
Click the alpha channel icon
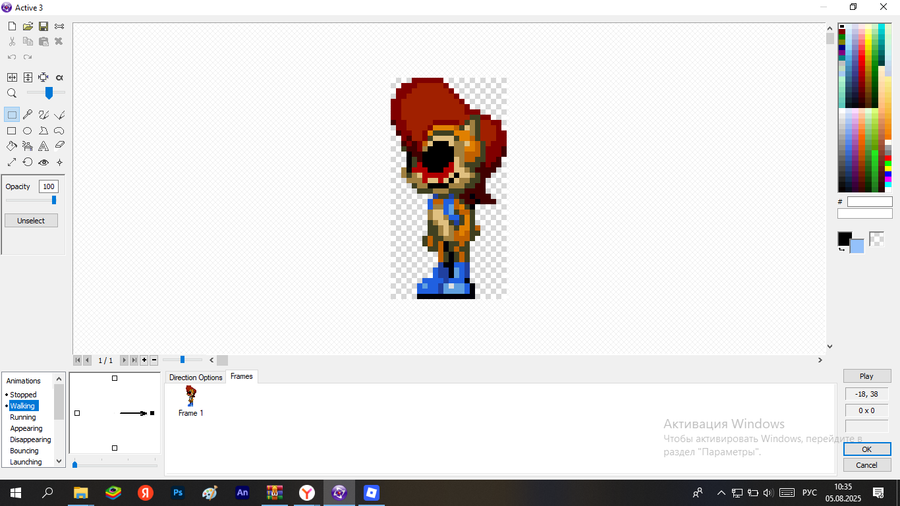59,77
